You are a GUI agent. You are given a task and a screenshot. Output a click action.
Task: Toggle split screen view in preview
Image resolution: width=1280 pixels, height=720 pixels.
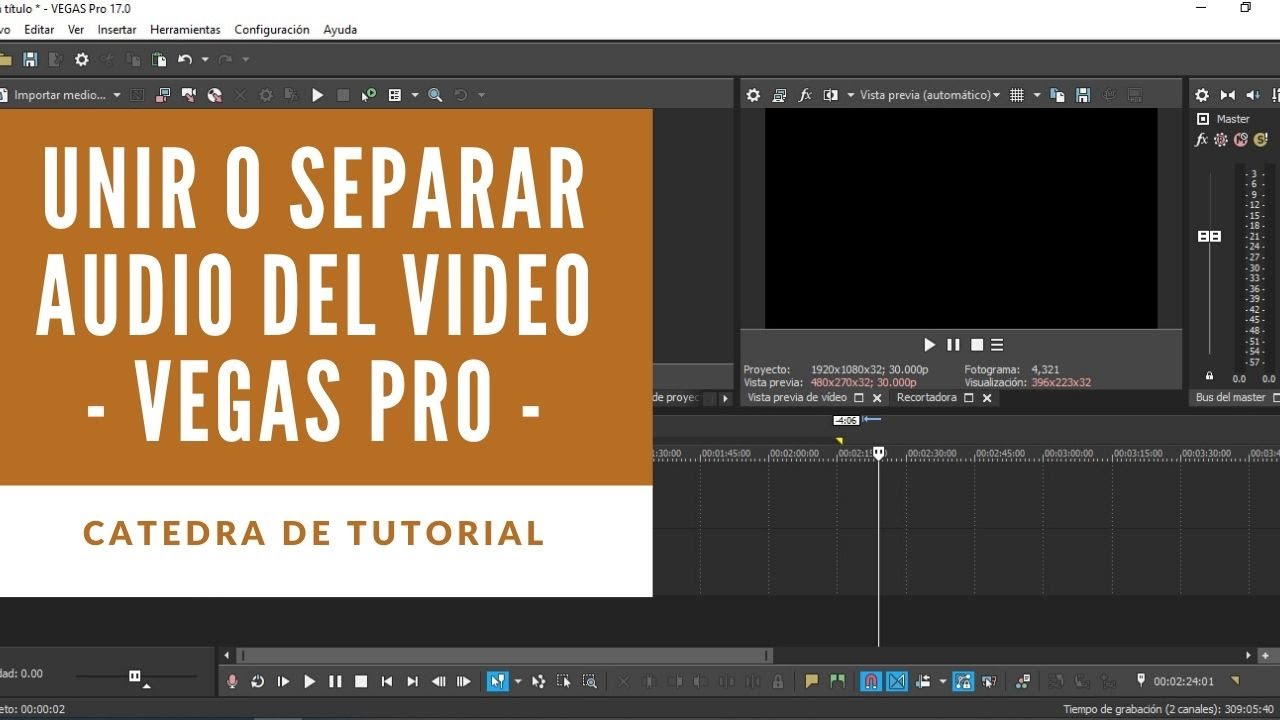[x=830, y=95]
